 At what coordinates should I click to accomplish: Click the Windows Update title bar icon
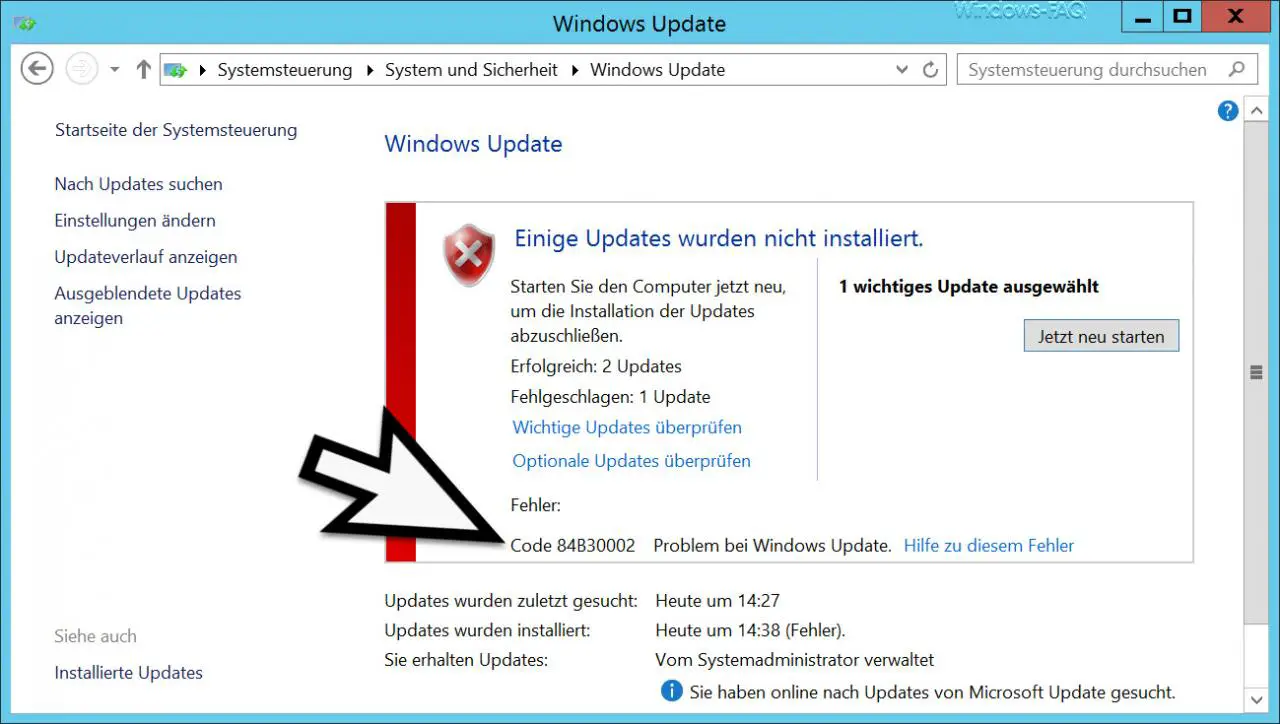[25, 22]
